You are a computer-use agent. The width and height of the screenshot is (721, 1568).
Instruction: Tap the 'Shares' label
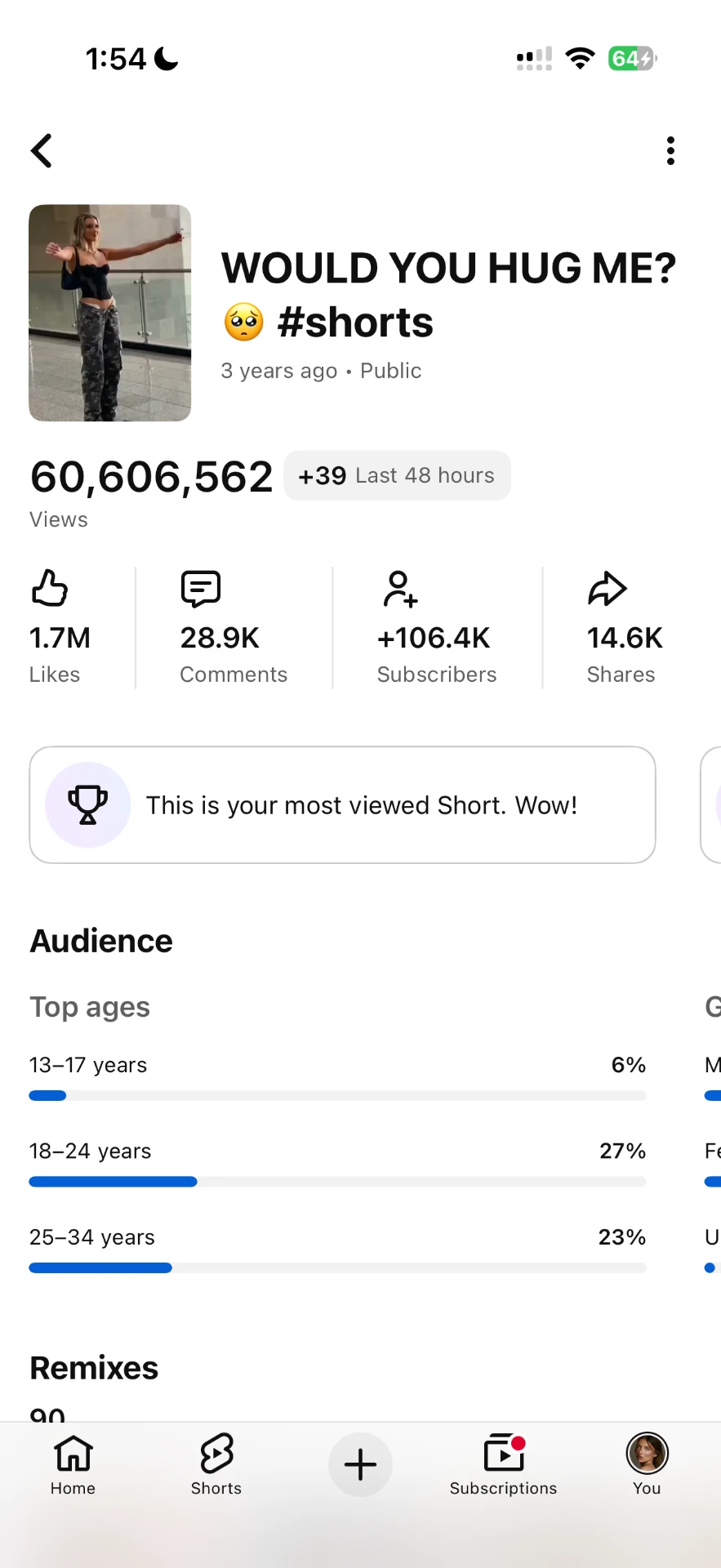621,675
